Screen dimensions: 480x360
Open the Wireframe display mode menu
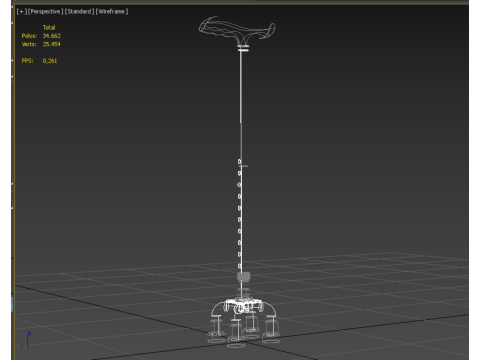click(112, 12)
